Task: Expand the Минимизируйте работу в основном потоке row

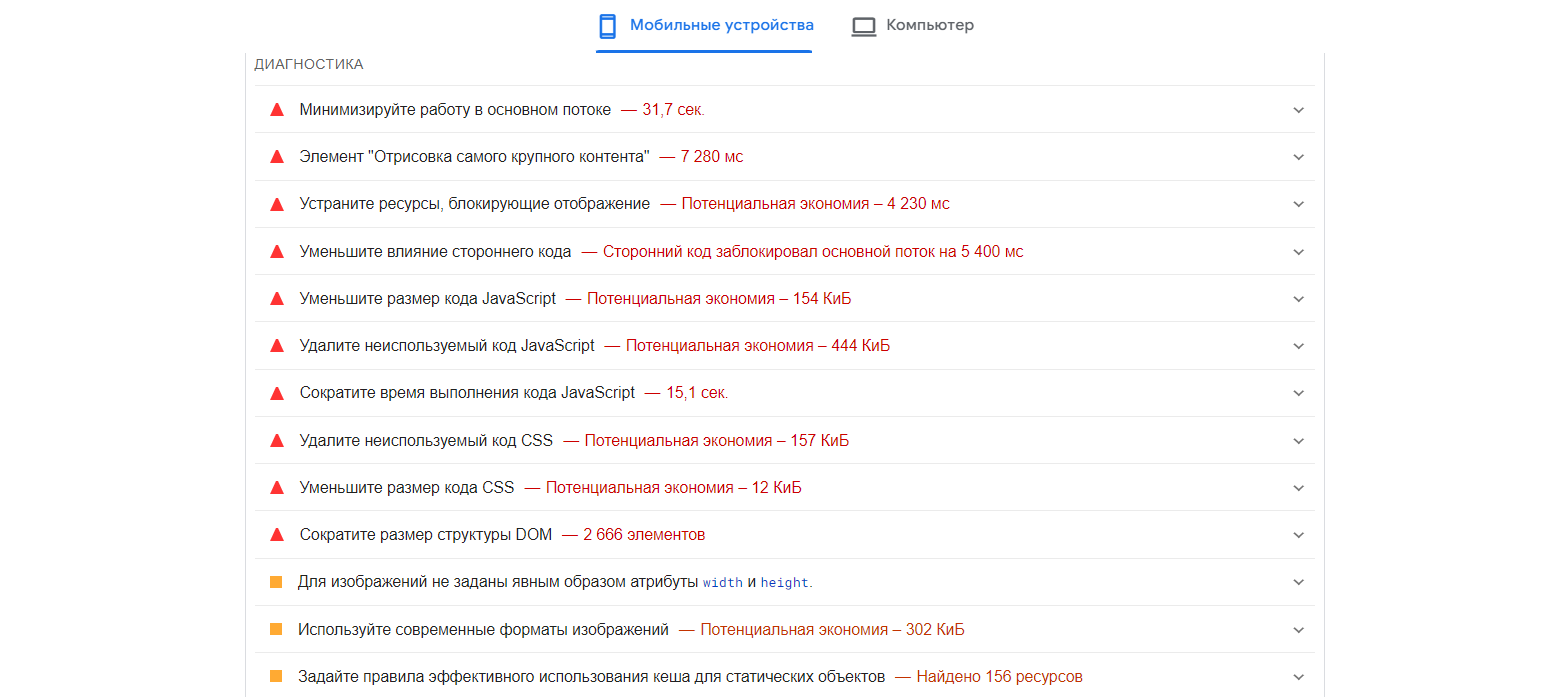Action: point(1298,109)
